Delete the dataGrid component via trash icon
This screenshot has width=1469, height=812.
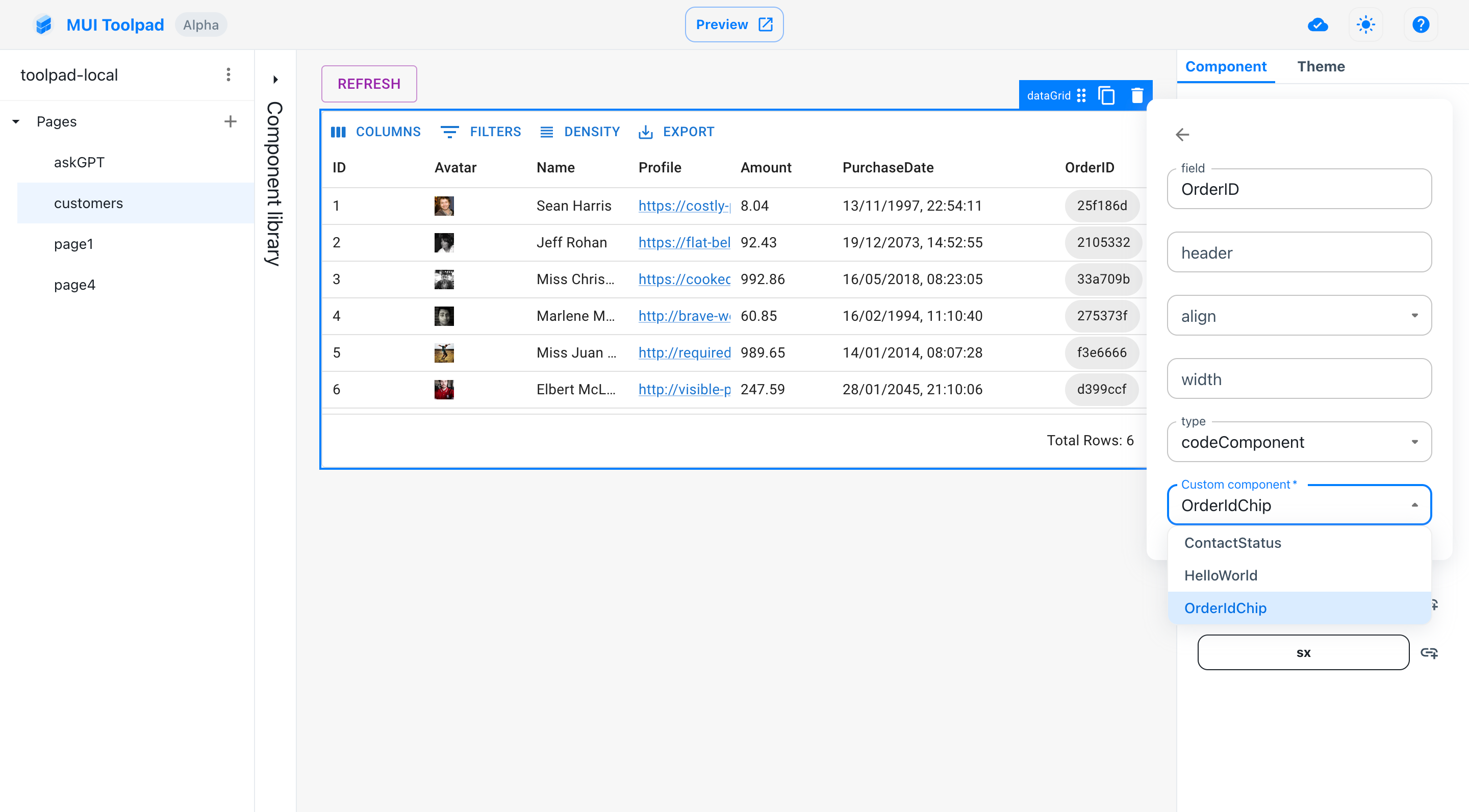click(1137, 95)
